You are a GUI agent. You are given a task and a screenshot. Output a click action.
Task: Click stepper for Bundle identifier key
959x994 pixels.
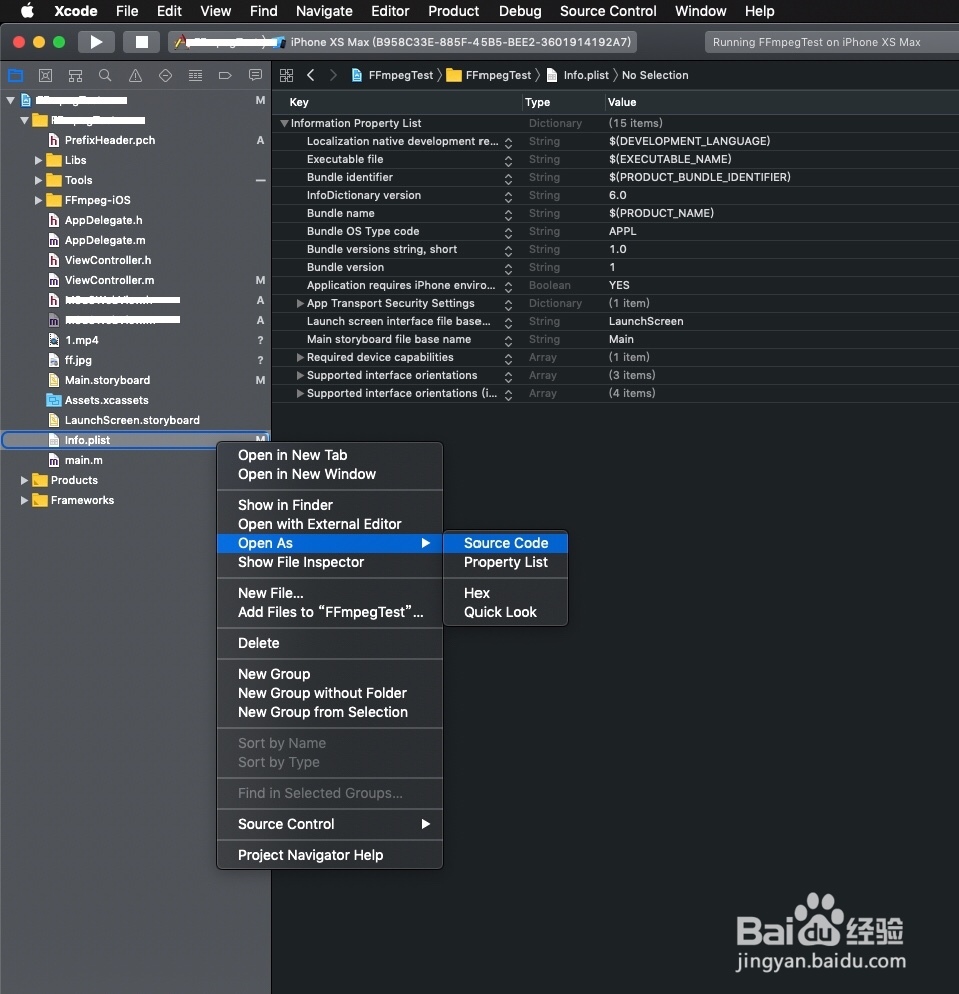tap(508, 178)
